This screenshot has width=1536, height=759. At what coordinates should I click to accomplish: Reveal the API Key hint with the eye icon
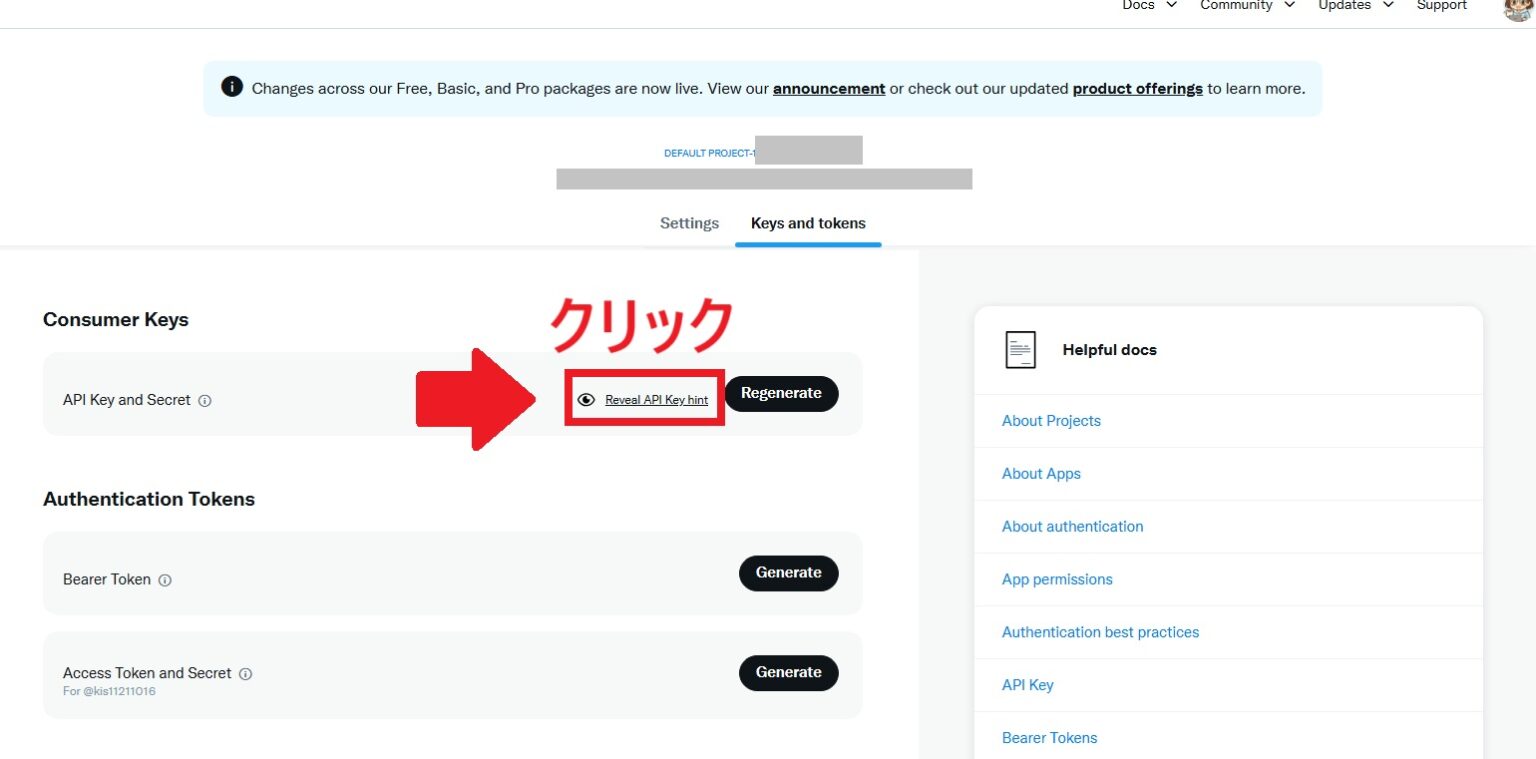click(585, 399)
